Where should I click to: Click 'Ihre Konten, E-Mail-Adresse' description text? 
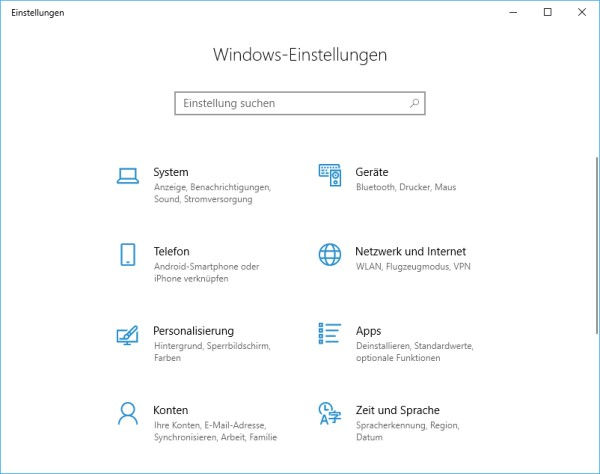click(x=210, y=425)
